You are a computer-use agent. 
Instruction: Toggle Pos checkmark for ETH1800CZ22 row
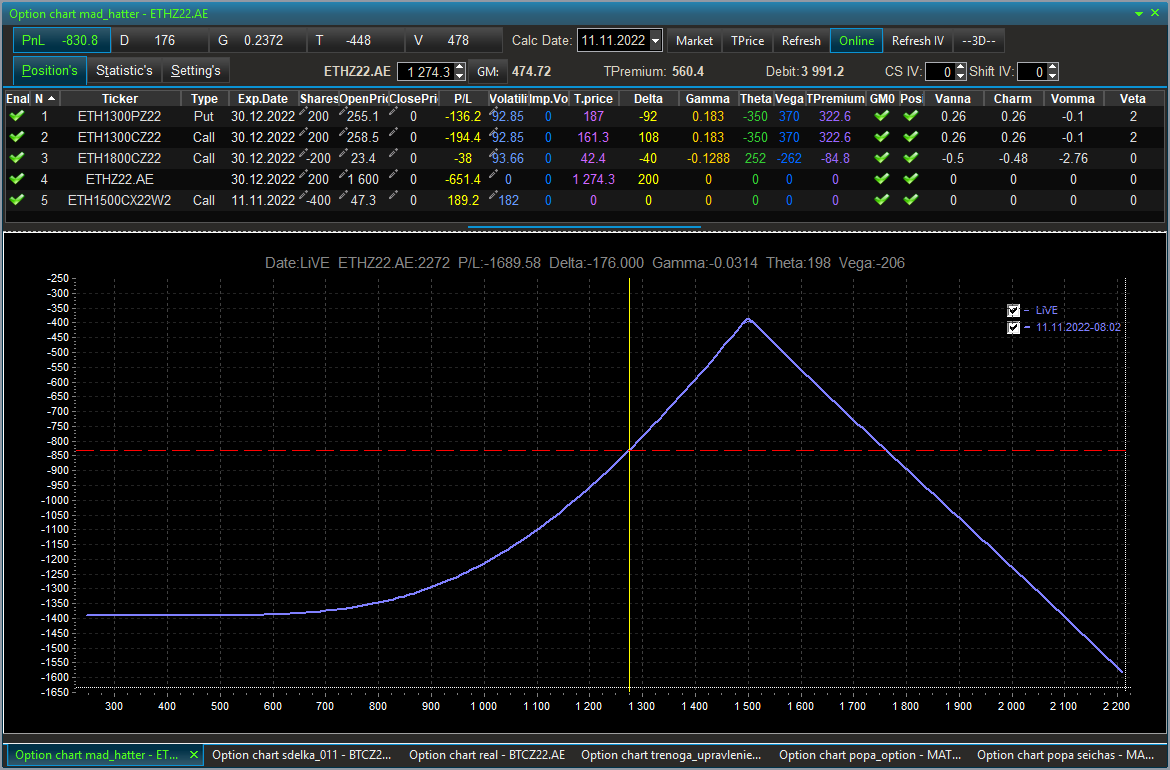tap(910, 158)
